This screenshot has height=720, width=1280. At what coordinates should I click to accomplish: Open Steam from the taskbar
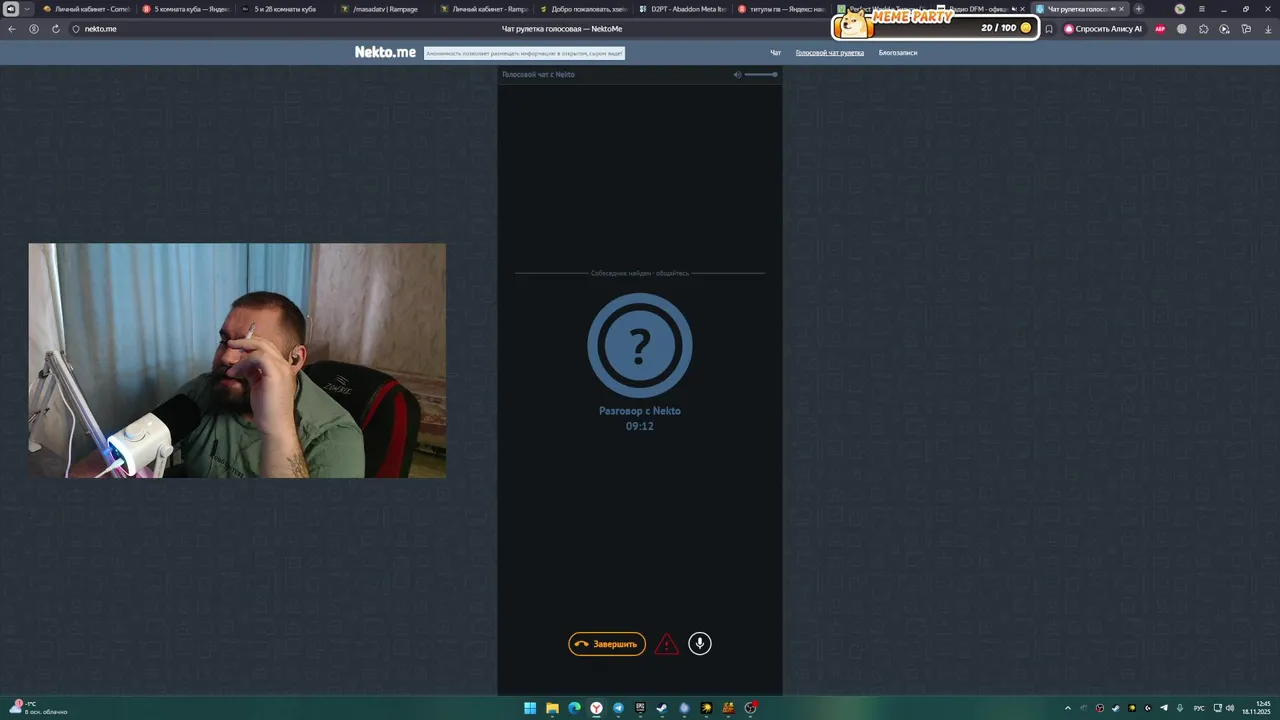(x=662, y=708)
